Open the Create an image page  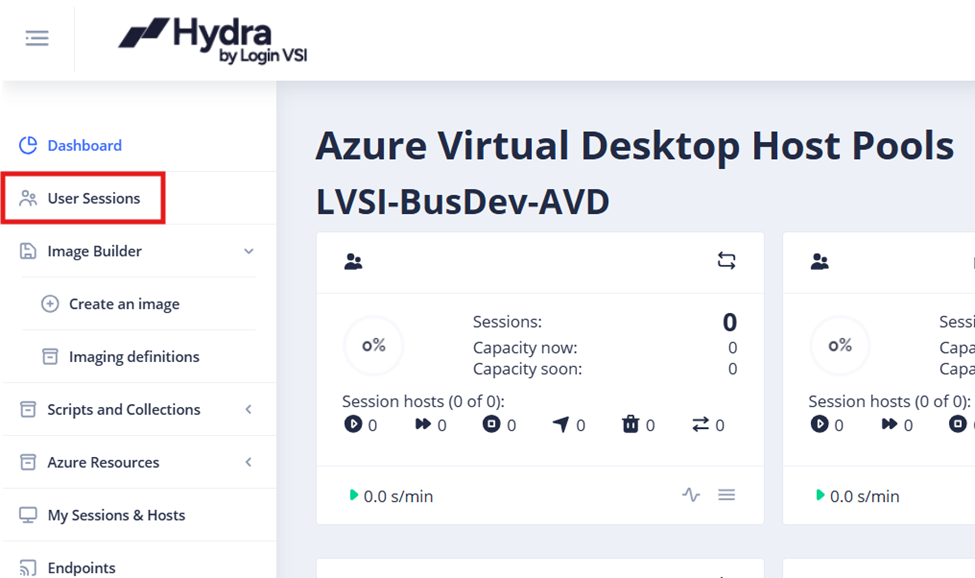pos(124,303)
